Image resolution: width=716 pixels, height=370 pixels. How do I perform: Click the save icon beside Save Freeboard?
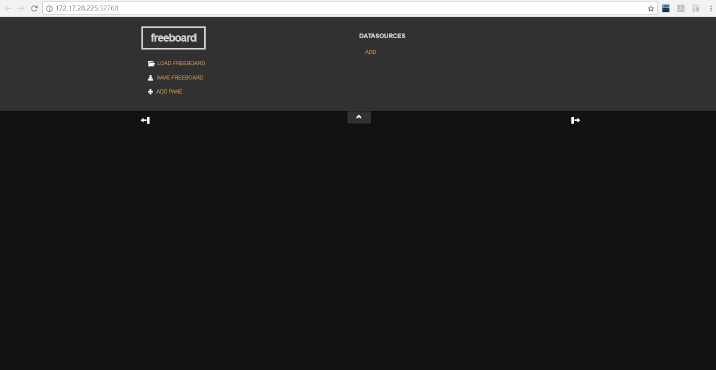tap(150, 78)
